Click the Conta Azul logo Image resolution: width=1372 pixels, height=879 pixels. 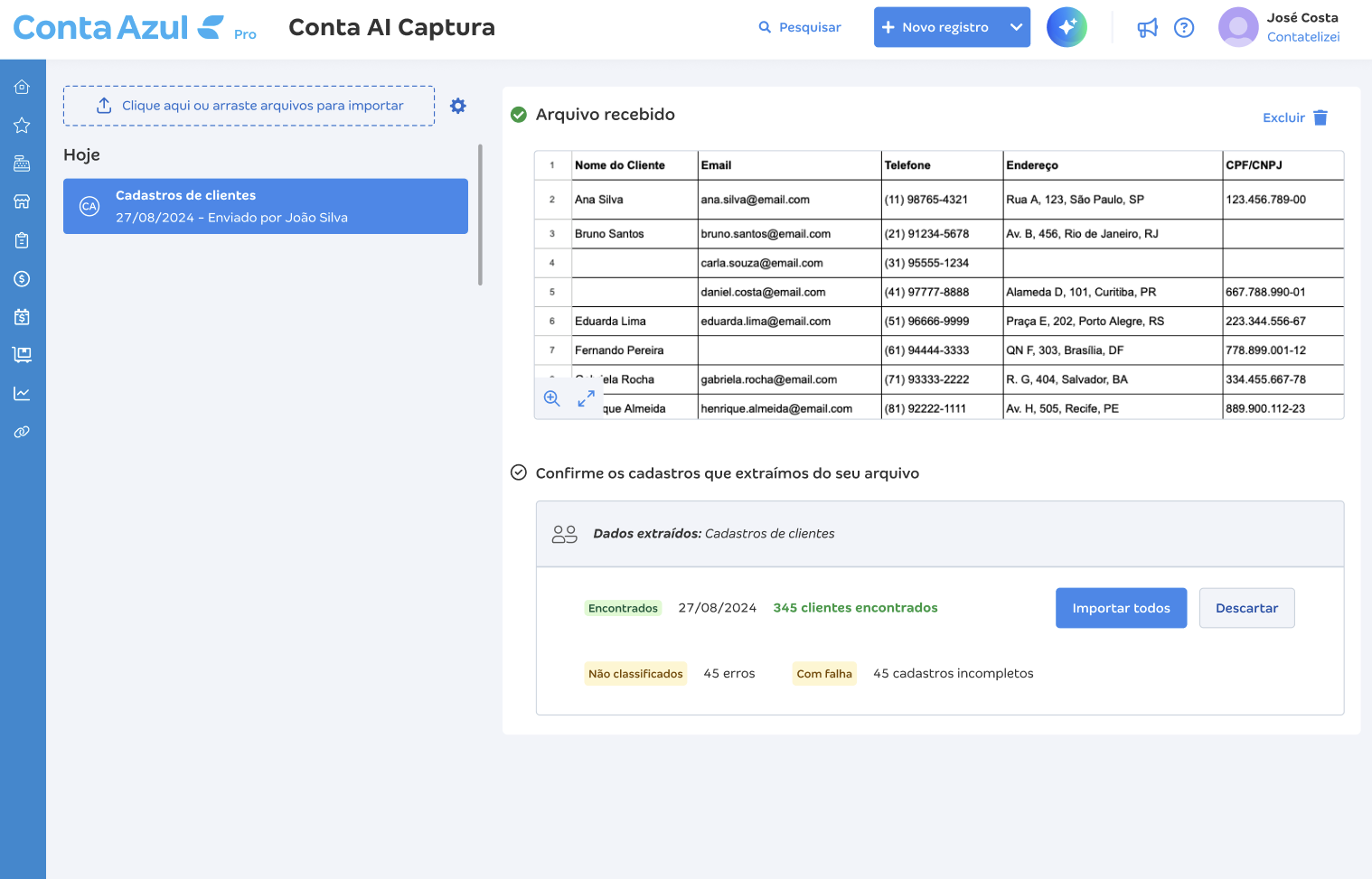tap(118, 28)
